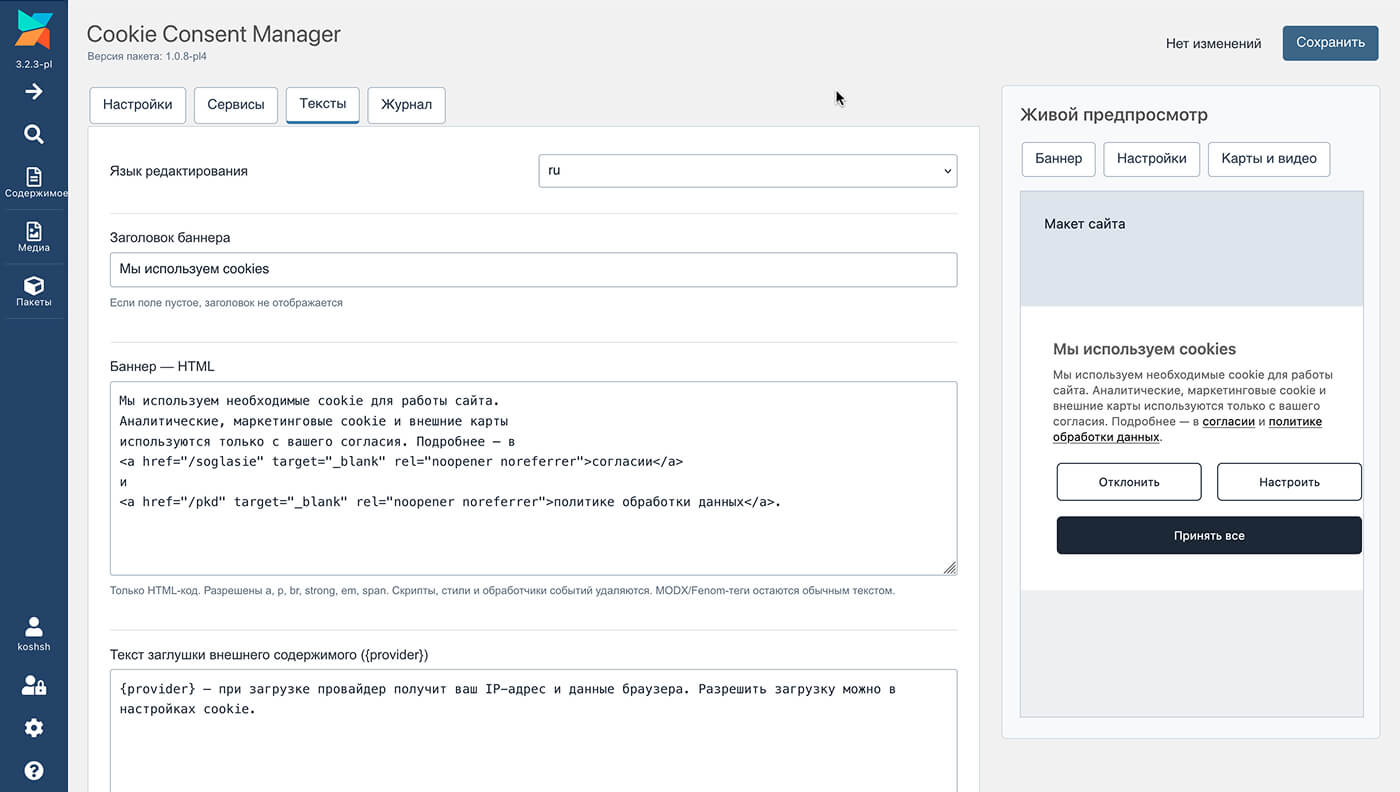Click Принять все in preview banner
The width and height of the screenshot is (1400, 792).
point(1209,535)
